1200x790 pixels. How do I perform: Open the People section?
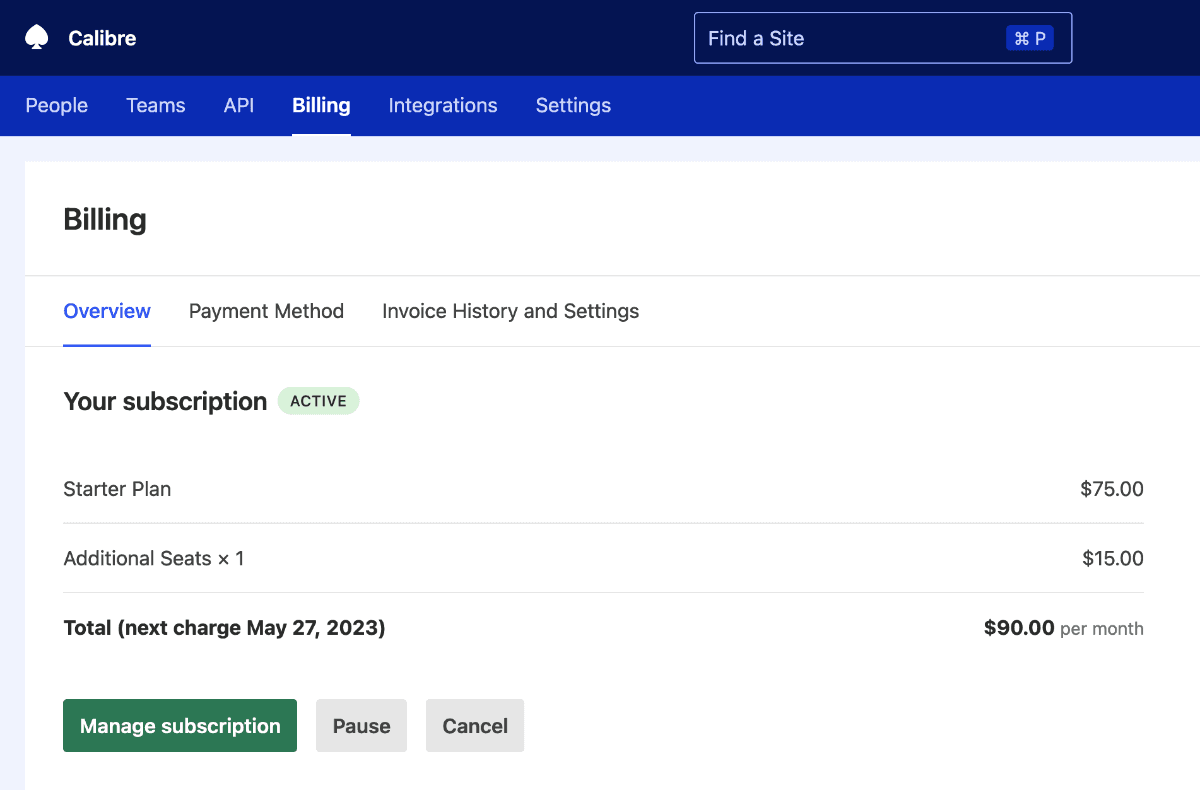(x=56, y=105)
